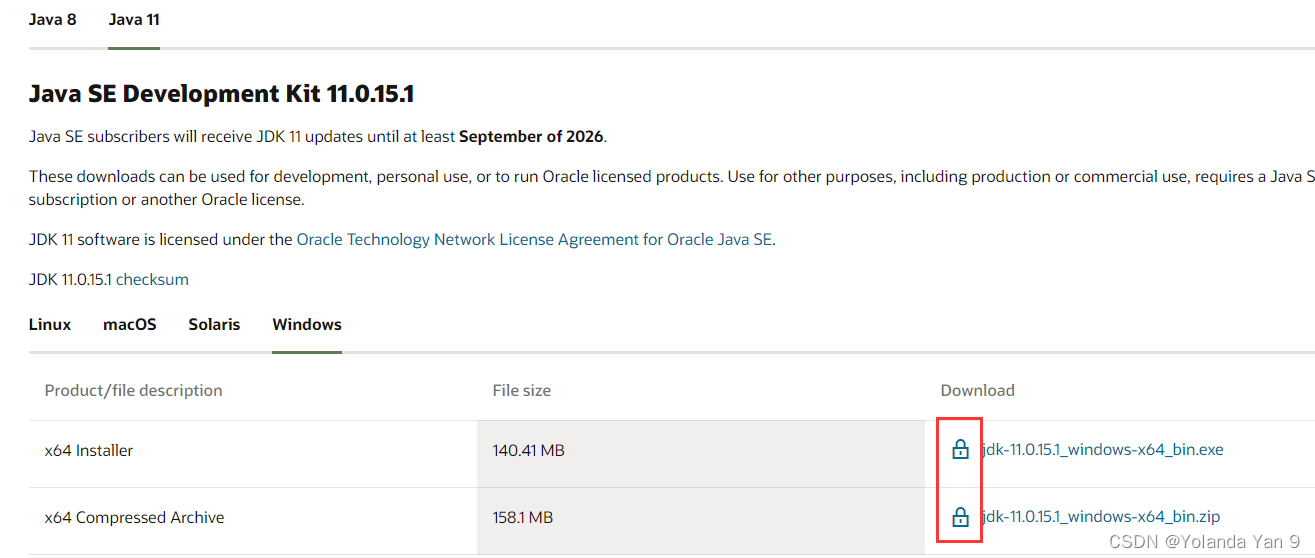Open the Oracle Technology Network License Agreement link
This screenshot has height=558, width=1315.
point(534,240)
